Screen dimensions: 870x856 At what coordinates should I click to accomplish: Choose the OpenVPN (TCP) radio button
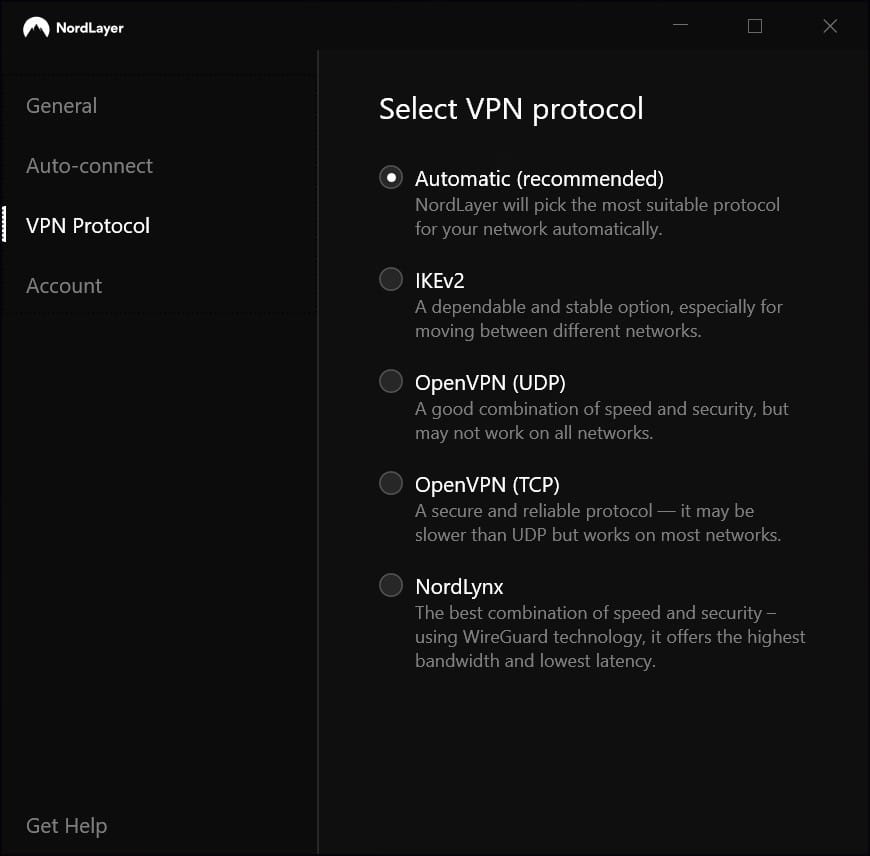(390, 483)
